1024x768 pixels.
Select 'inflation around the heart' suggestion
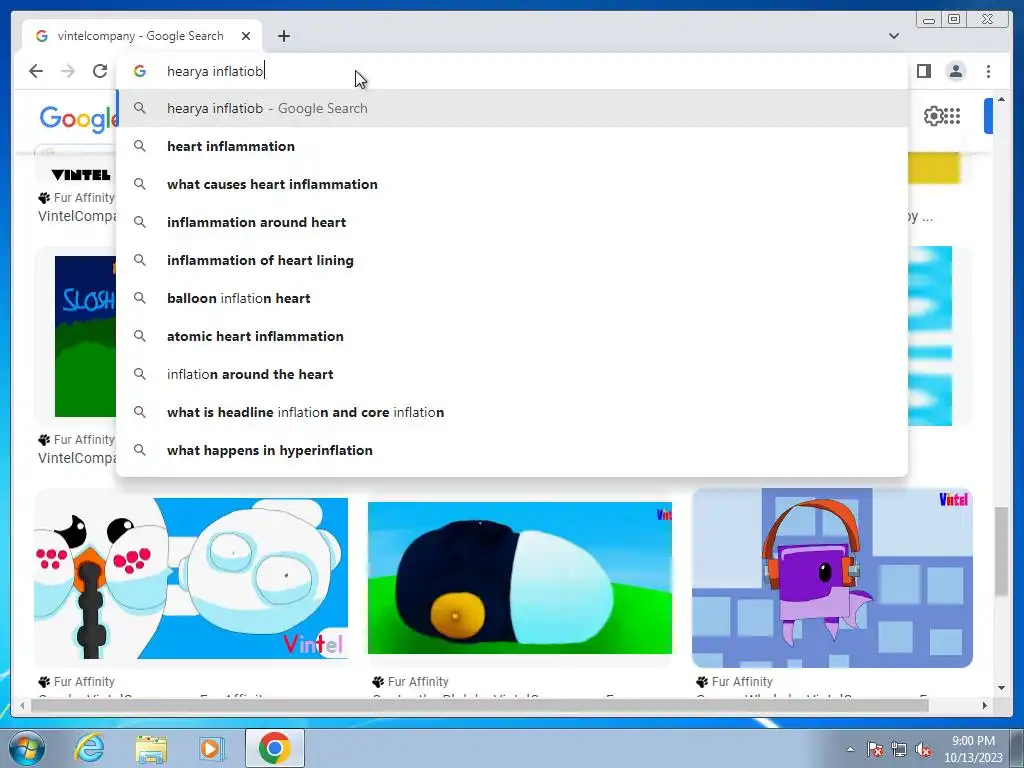[512, 374]
